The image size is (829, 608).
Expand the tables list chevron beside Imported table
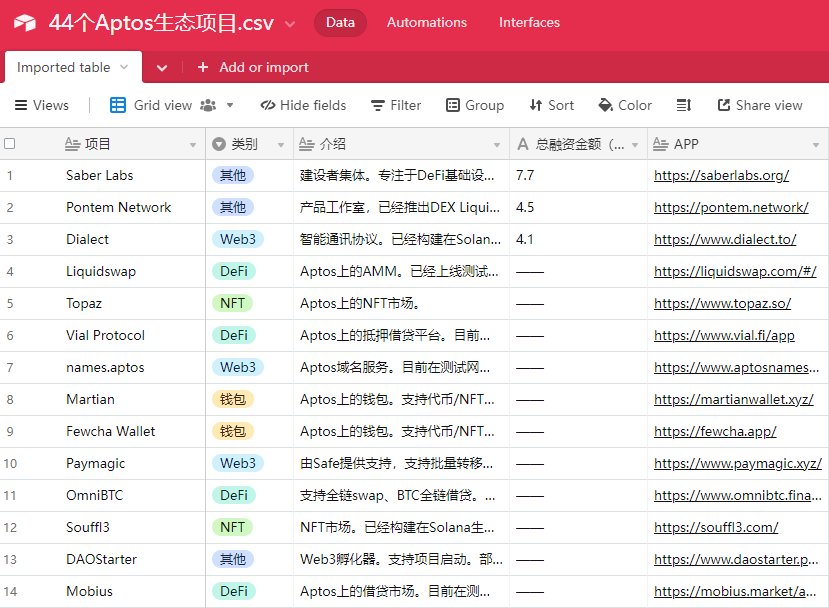coord(162,68)
